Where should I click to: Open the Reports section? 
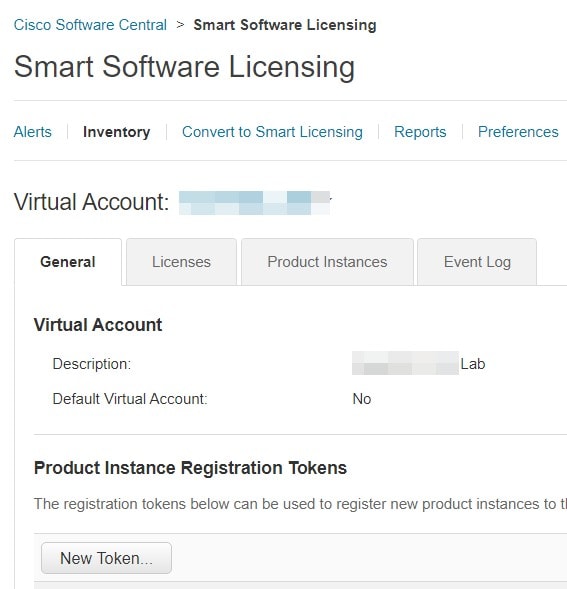tap(420, 132)
